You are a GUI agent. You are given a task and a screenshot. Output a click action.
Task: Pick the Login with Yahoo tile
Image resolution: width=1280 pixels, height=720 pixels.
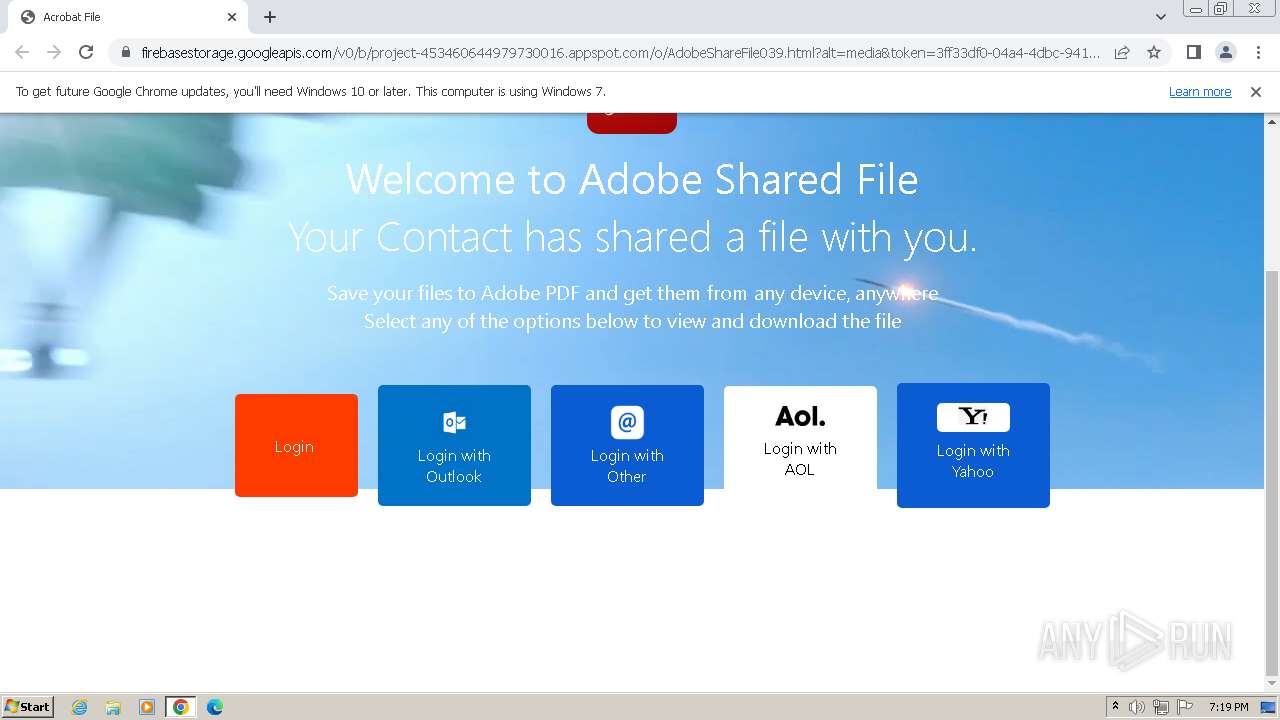973,445
